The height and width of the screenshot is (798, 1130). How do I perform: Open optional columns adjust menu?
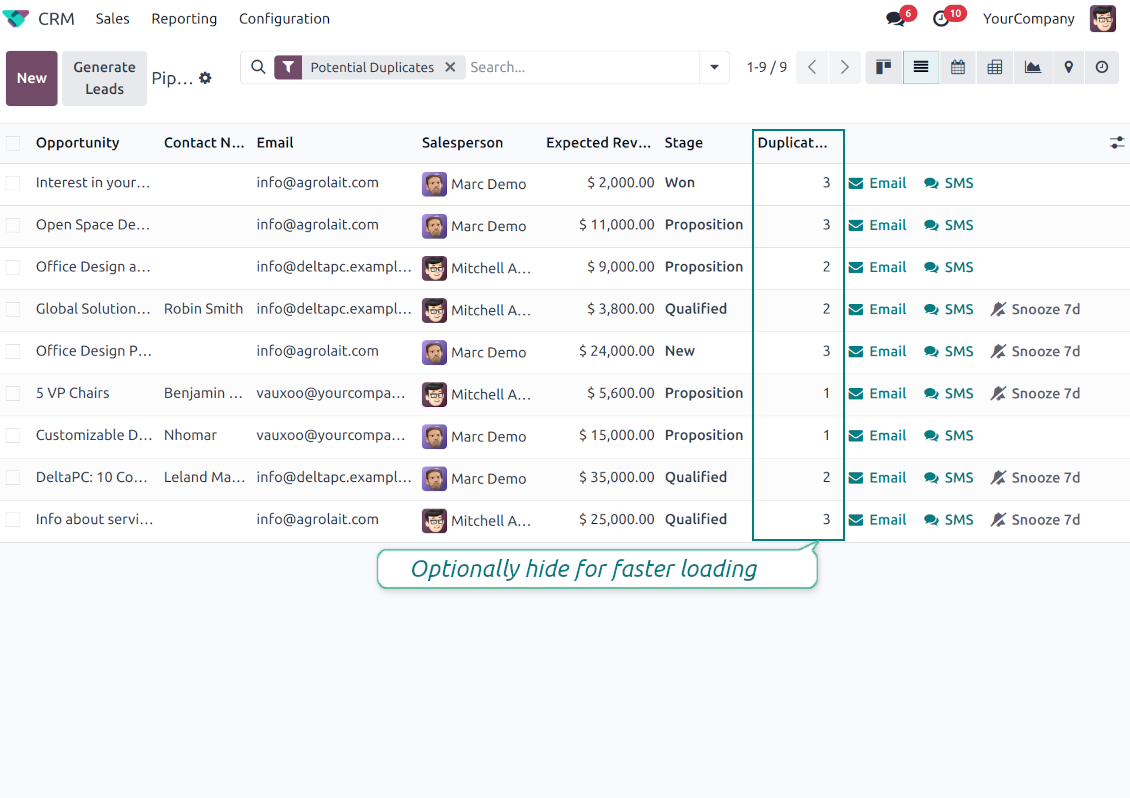pos(1117,143)
